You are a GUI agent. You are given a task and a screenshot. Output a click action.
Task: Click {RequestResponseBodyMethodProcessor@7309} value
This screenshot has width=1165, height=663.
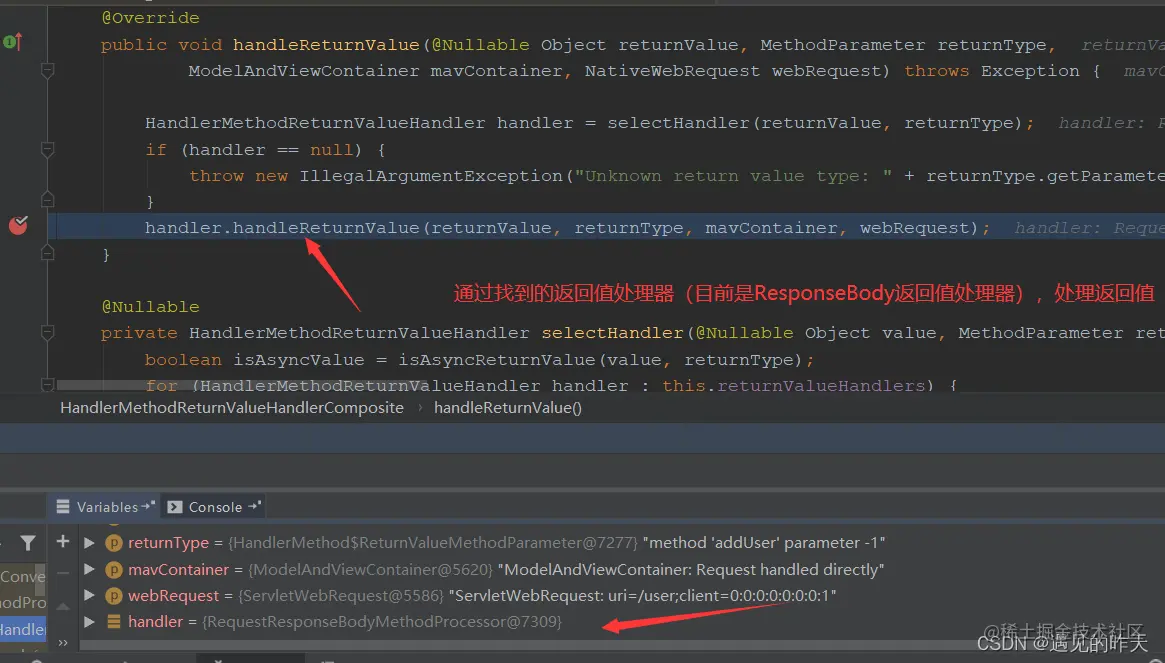tap(382, 621)
